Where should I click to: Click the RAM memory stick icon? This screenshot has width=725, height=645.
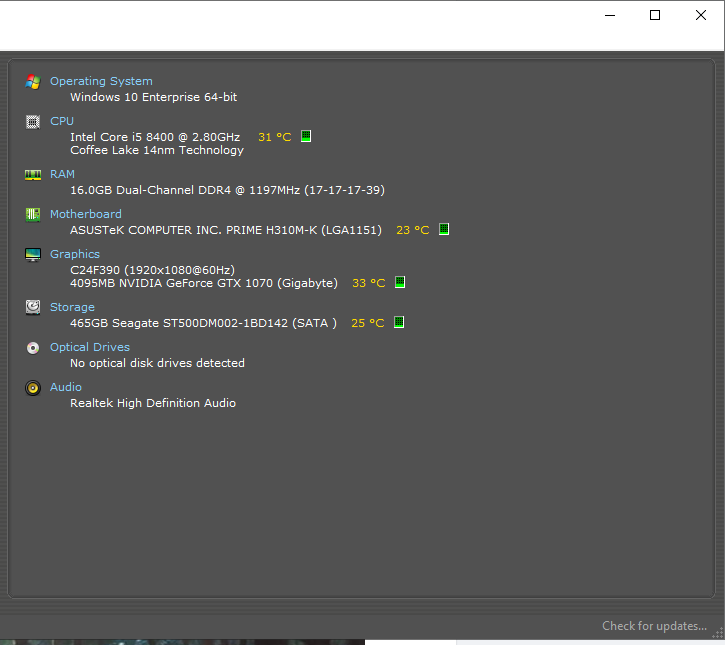click(33, 175)
